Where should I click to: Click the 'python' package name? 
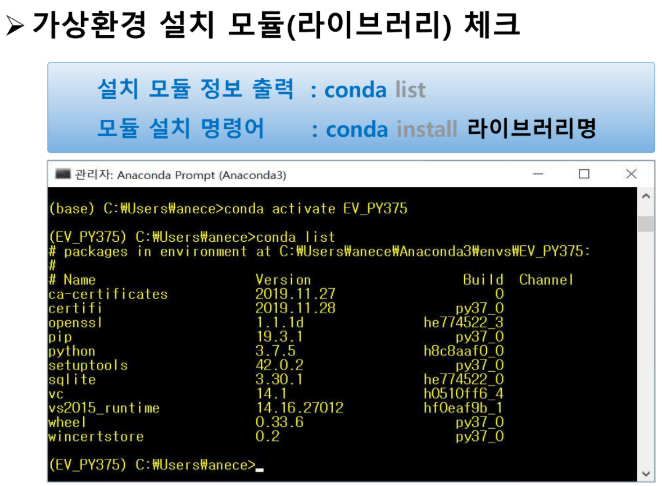click(72, 351)
